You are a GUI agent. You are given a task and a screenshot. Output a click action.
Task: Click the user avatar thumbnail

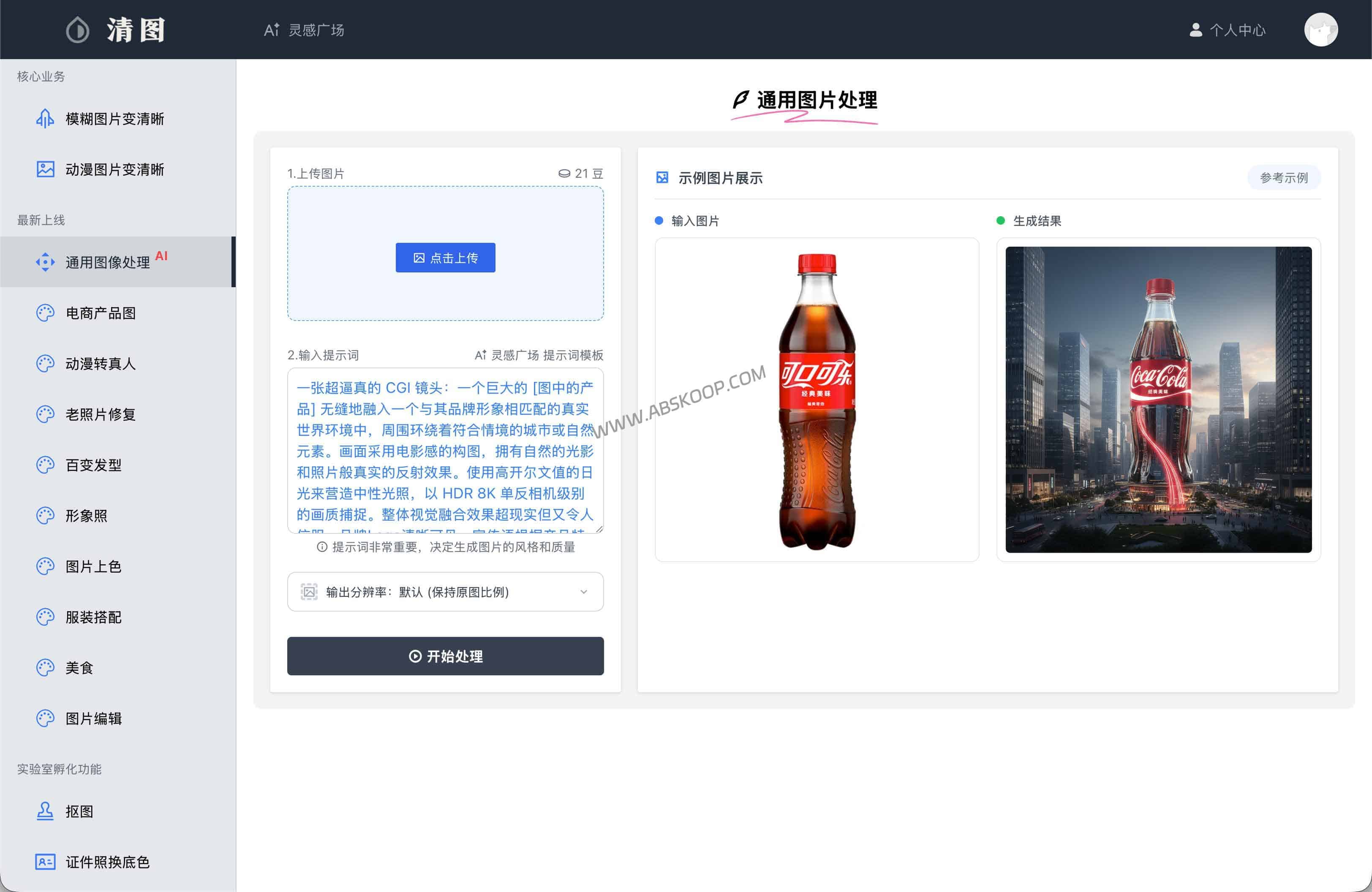tap(1321, 30)
